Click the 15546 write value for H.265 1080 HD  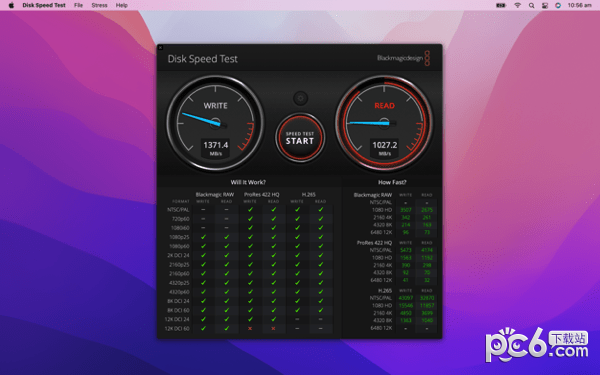coord(406,305)
